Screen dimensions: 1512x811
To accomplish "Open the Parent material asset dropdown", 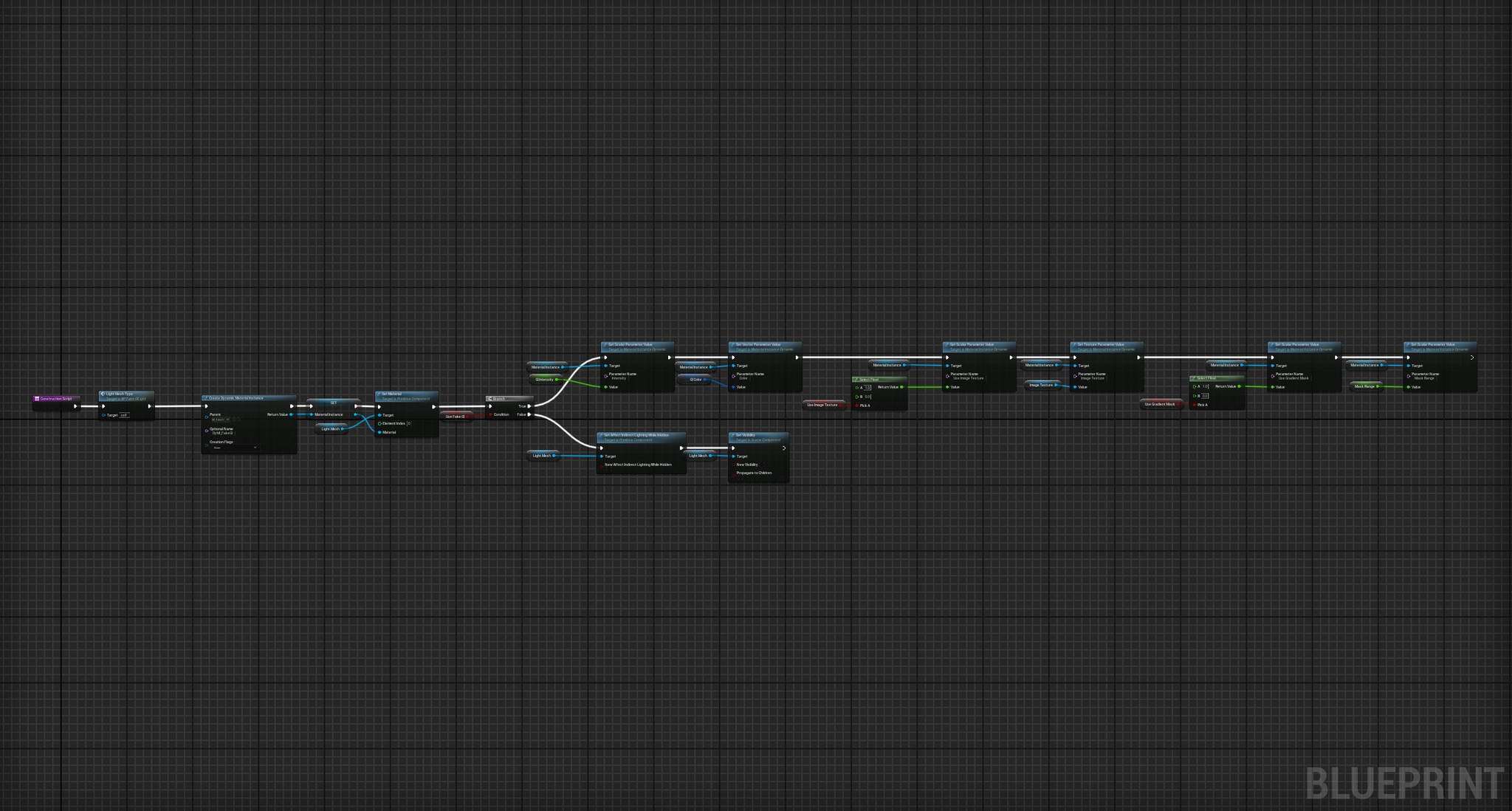I will 222,420.
